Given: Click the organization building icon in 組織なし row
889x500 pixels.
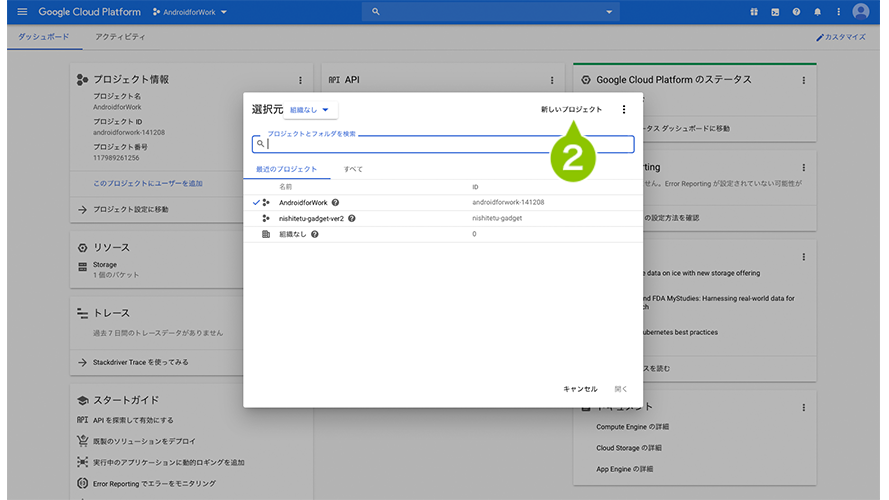Looking at the screenshot, I should pyautogui.click(x=265, y=234).
